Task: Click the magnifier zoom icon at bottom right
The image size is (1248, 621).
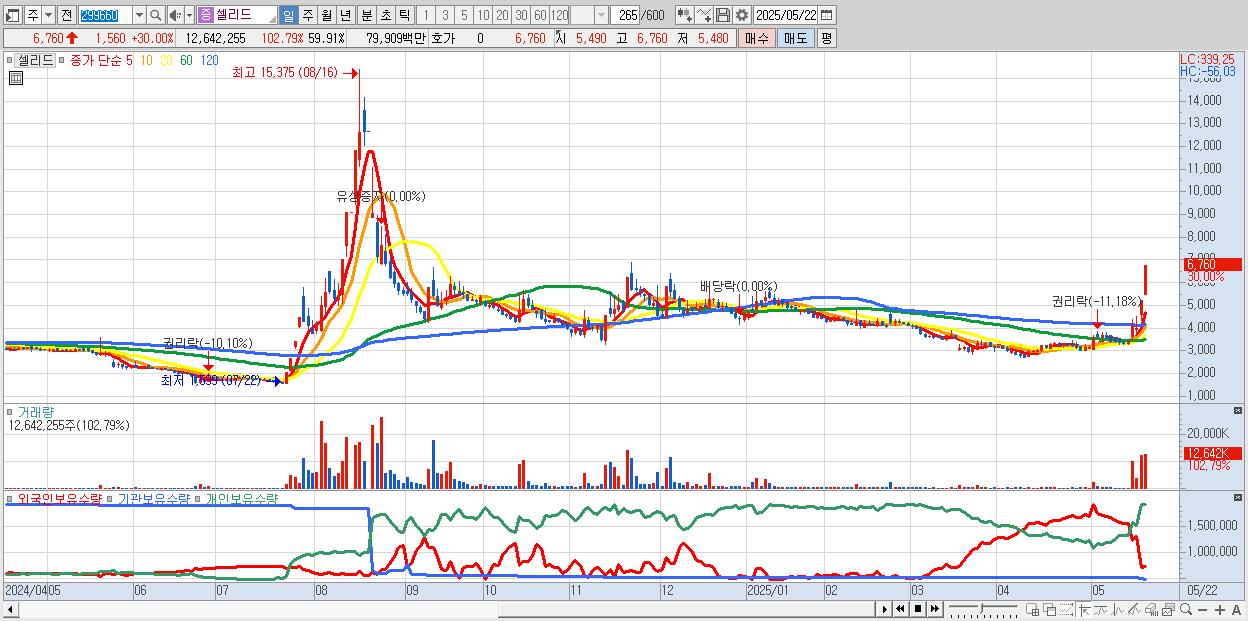Action: [1186, 610]
